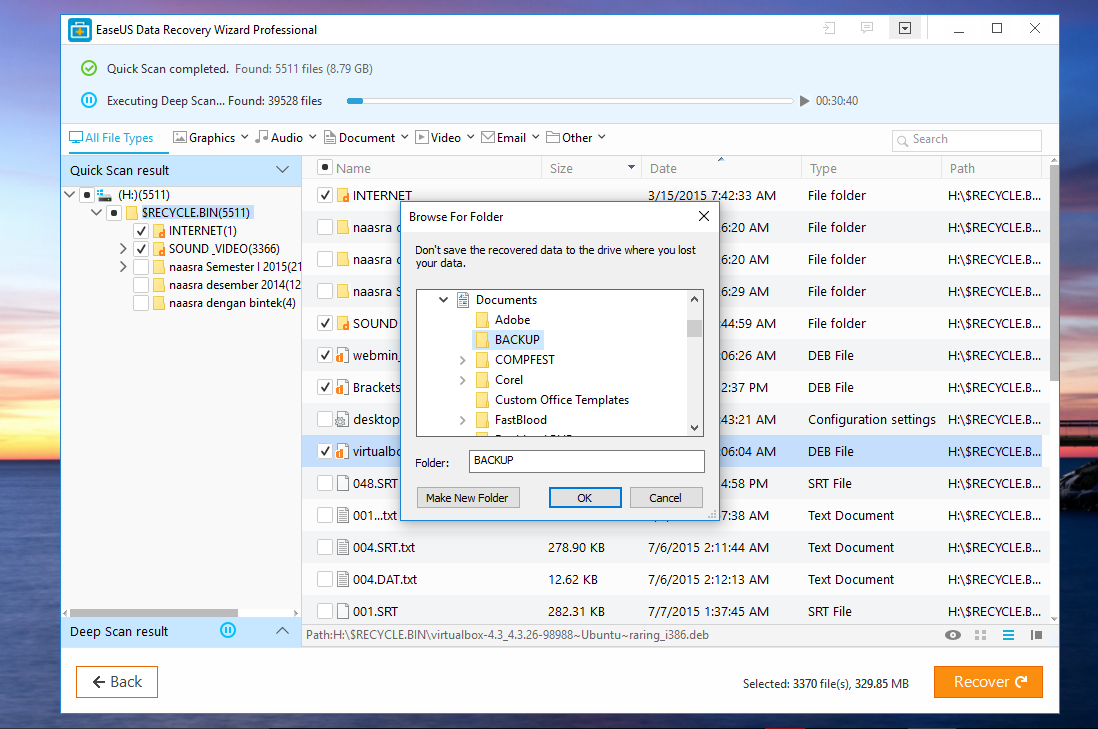Open the title bar dropdown menu icon
The height and width of the screenshot is (729, 1098).
point(905,29)
